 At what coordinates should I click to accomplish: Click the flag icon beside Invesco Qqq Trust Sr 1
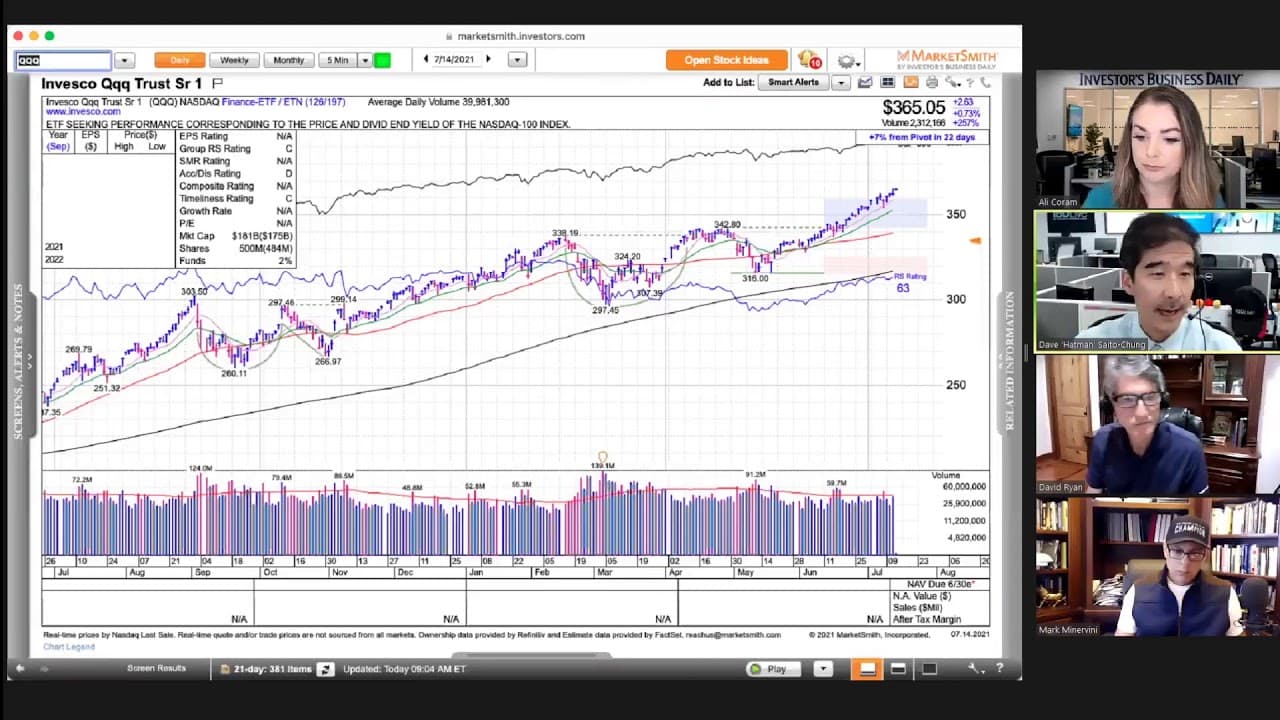pos(217,83)
